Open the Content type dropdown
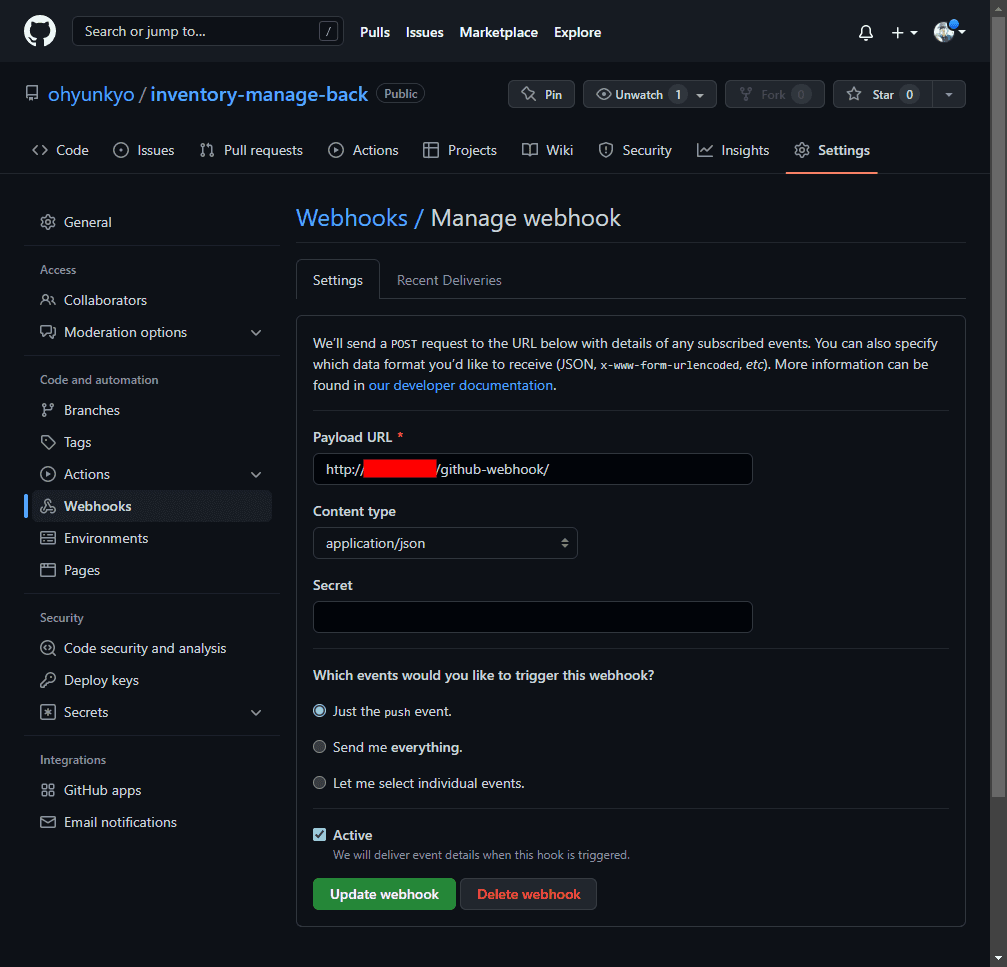Screen dimensions: 1007x967 coord(445,543)
